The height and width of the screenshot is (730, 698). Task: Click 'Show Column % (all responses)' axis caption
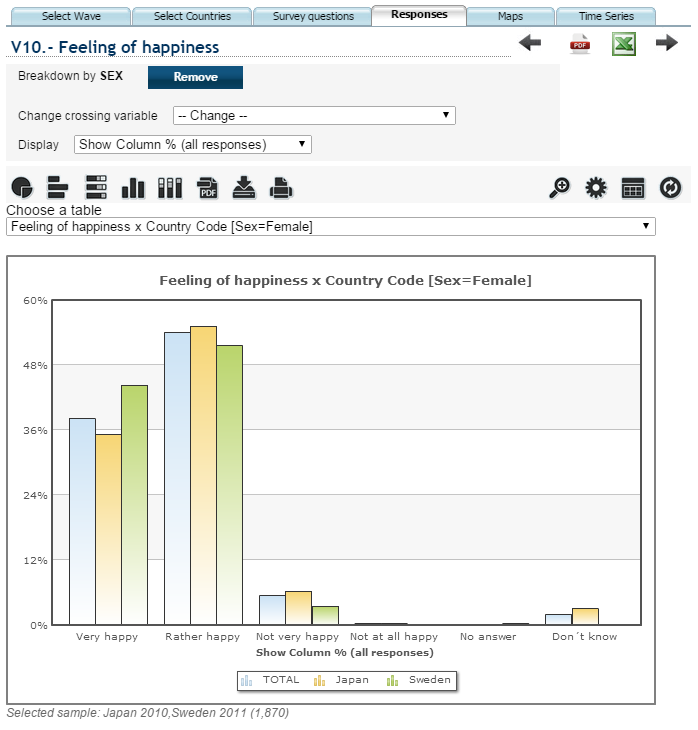[x=345, y=652]
